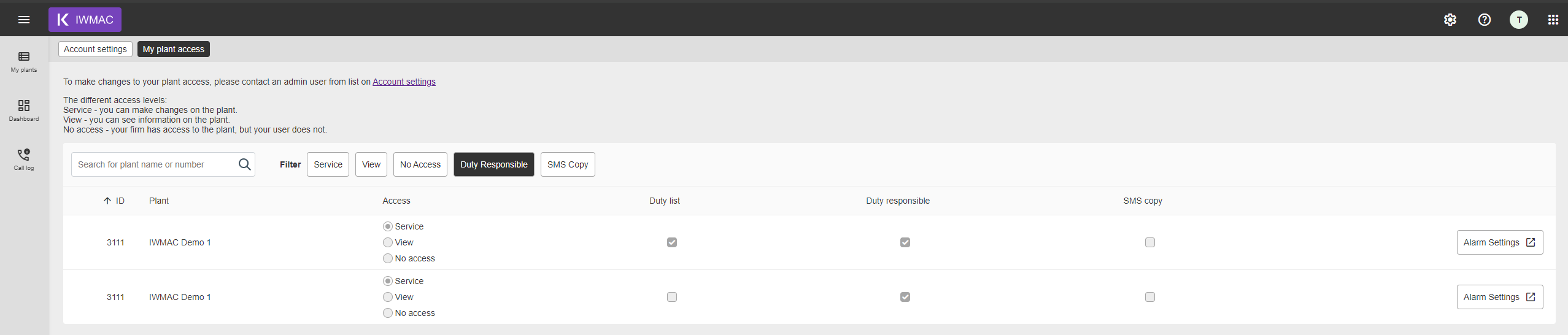Toggle Duty responsible checkbox in second row

[905, 297]
